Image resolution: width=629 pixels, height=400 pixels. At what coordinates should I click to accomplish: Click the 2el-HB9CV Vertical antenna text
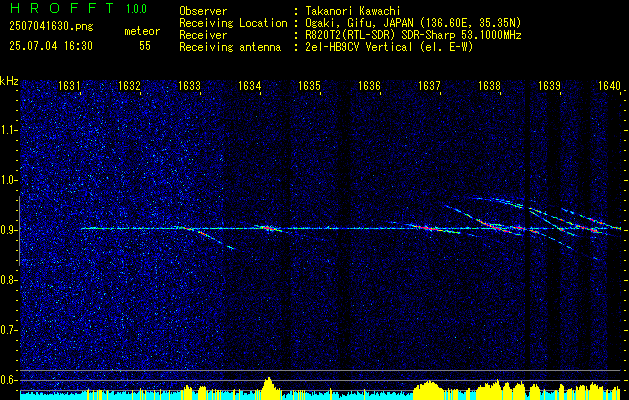pos(389,47)
